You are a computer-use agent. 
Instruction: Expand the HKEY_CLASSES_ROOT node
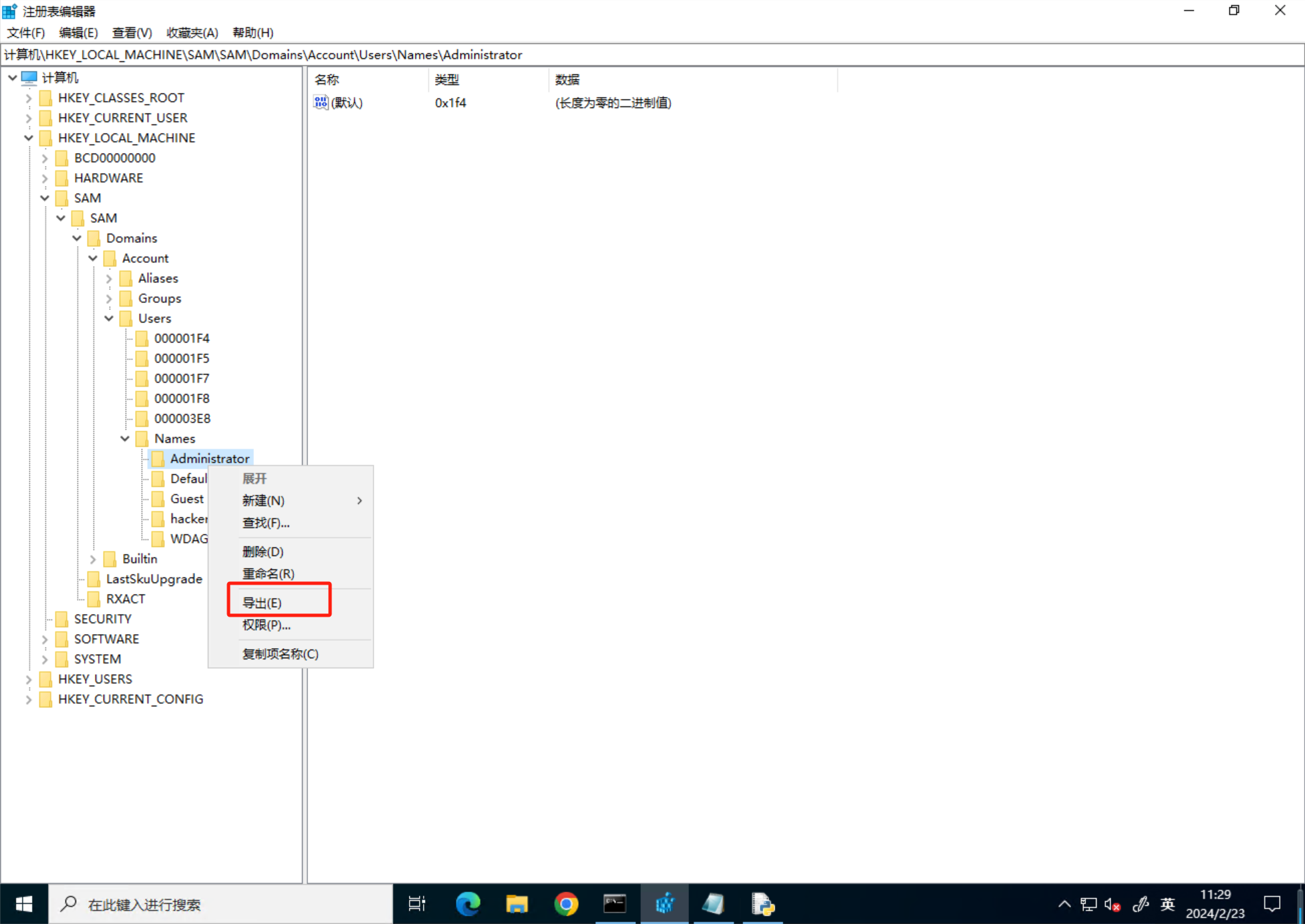click(29, 98)
